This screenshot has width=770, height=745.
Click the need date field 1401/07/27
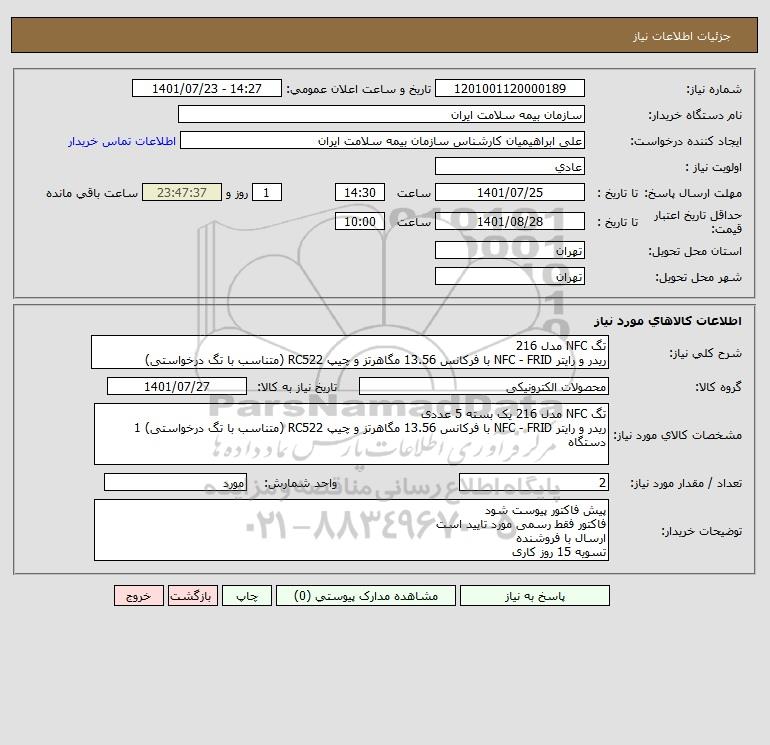click(177, 386)
